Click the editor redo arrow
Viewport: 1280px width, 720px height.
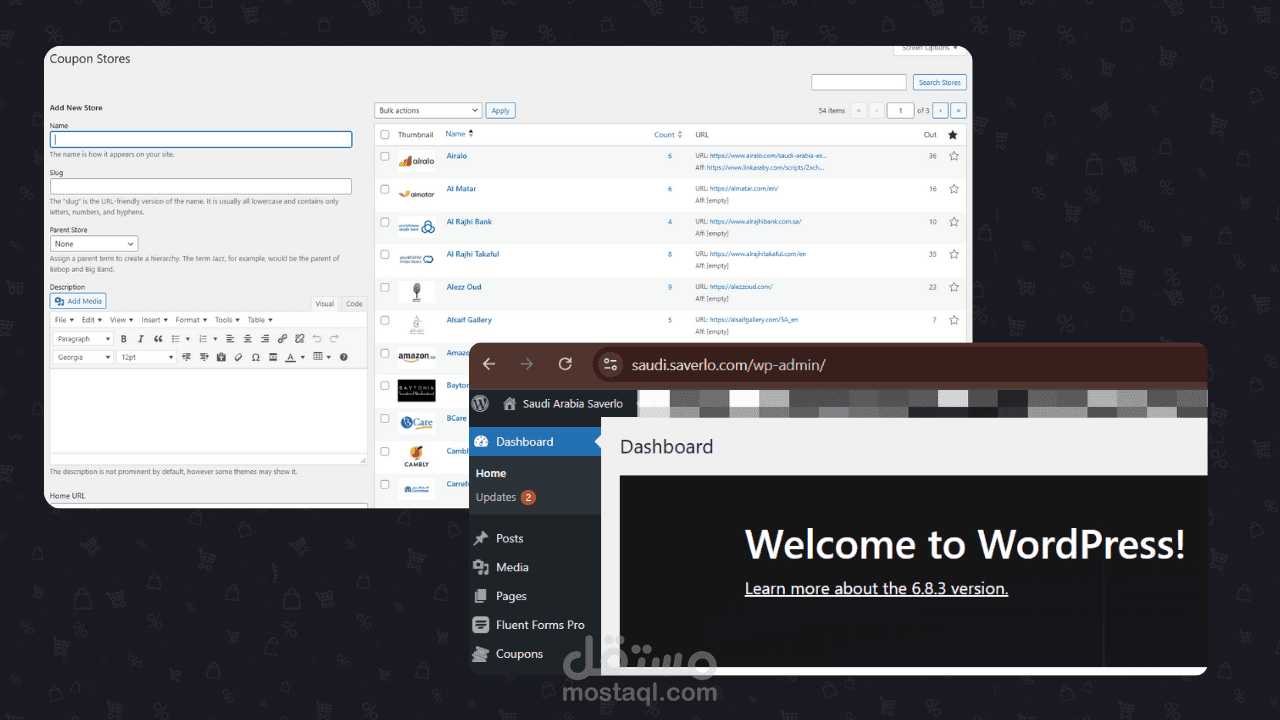[x=334, y=339]
